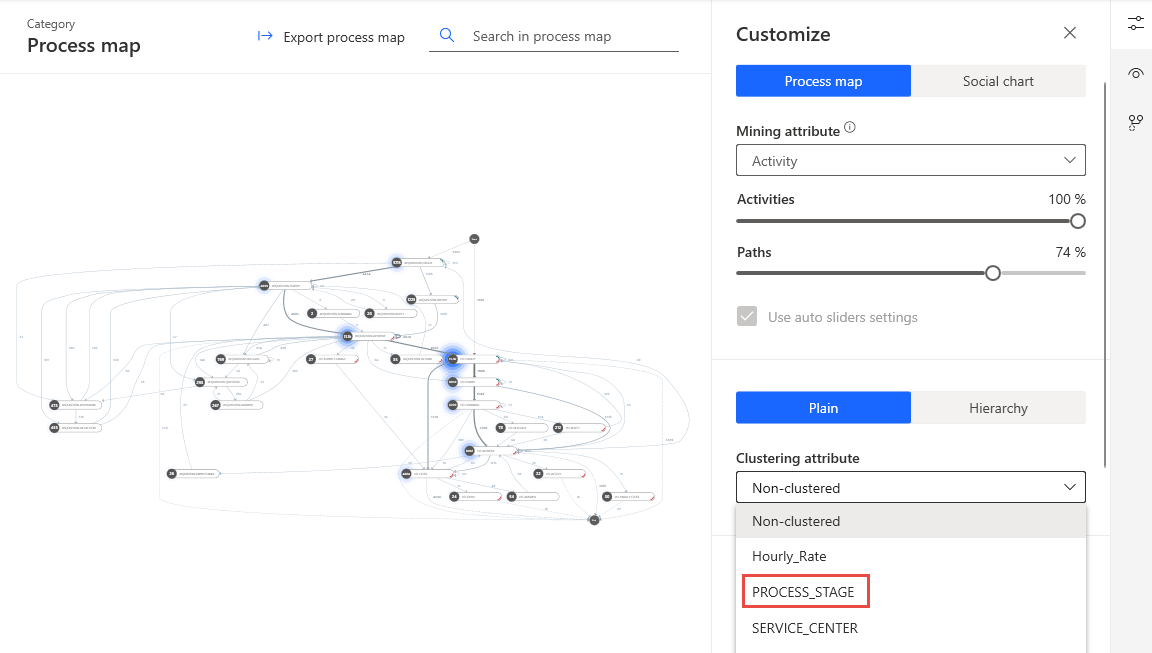
Task: Select the Plain view option
Action: coord(823,408)
